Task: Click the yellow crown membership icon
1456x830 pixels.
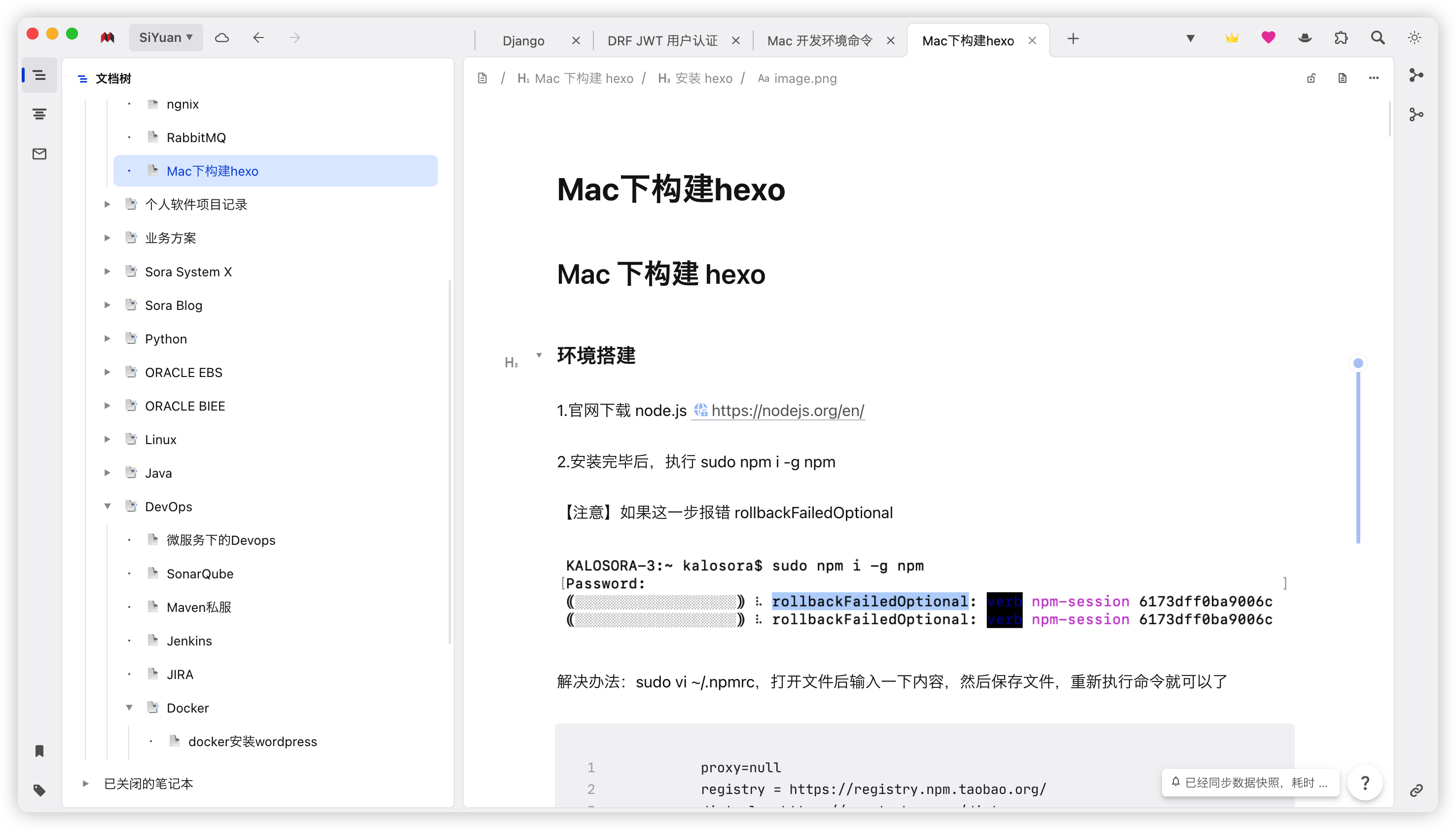Action: (1232, 38)
